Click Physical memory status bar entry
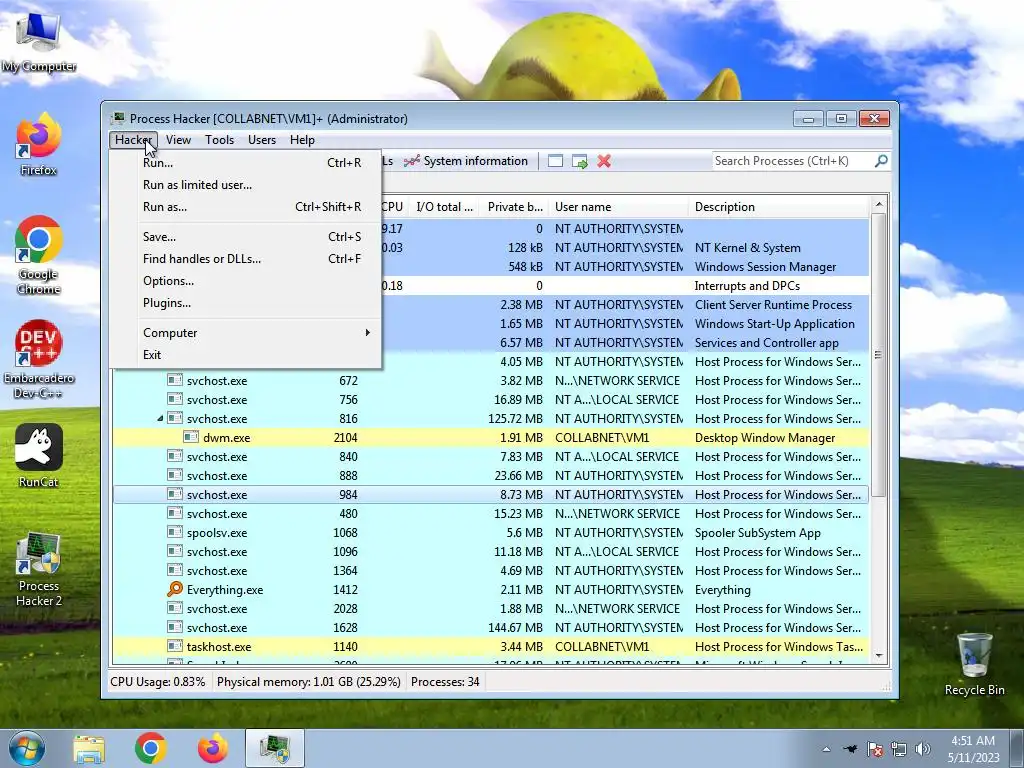The height and width of the screenshot is (768, 1024). [x=308, y=682]
